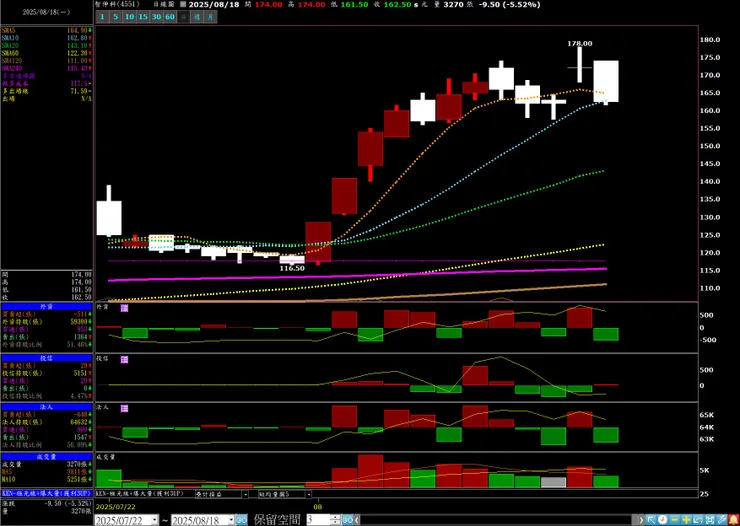Zoom in chart with yellow plus icon
This screenshot has height=526, width=740.
[x=686, y=520]
